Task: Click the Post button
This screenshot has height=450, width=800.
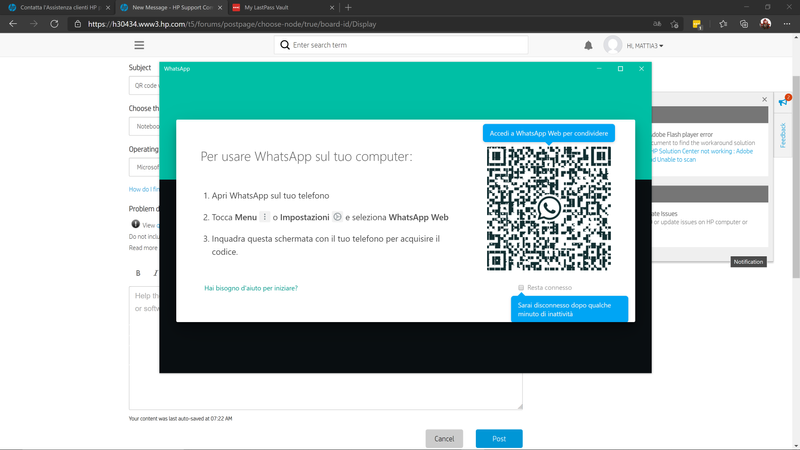Action: pyautogui.click(x=499, y=439)
